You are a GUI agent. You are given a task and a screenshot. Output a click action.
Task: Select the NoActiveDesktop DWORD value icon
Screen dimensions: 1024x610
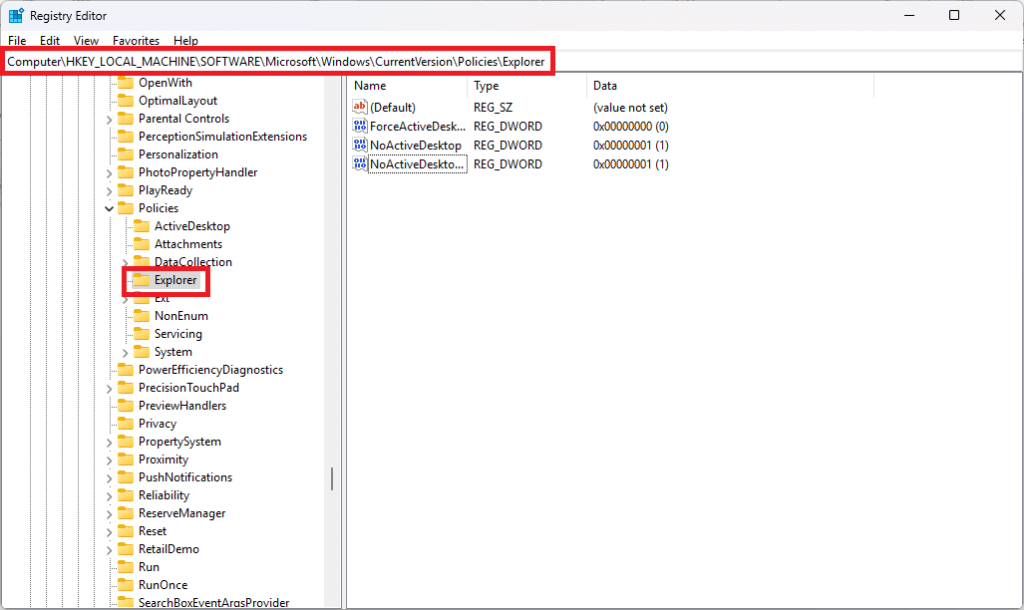(x=359, y=144)
